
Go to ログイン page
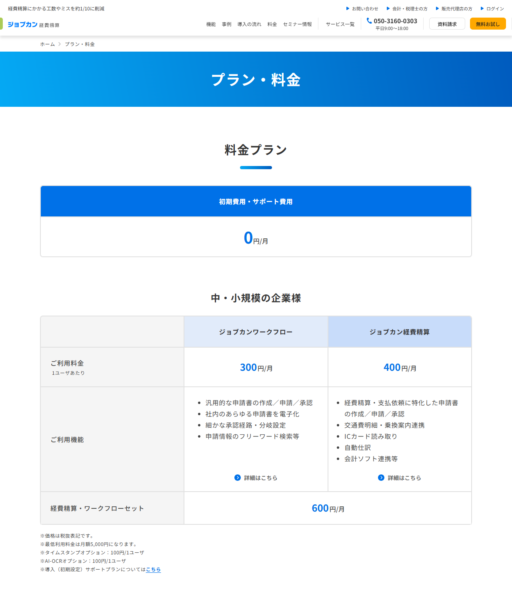(x=495, y=8)
